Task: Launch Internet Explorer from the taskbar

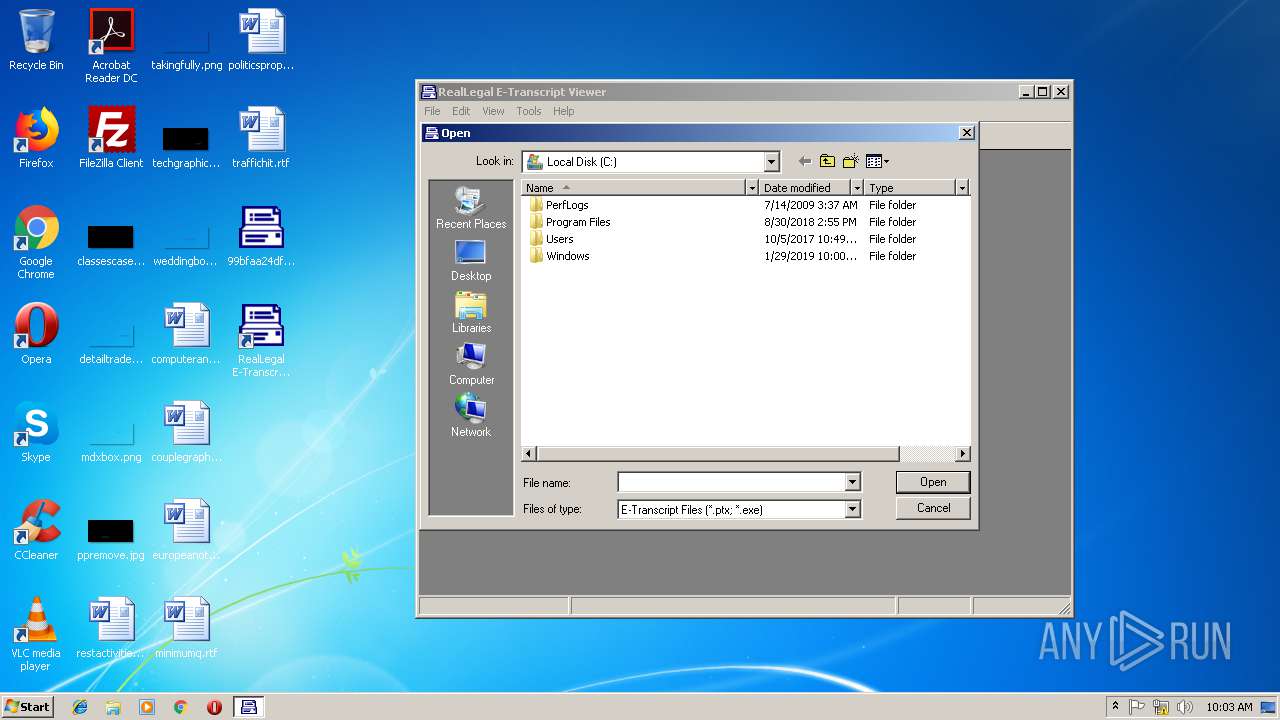Action: coord(80,707)
